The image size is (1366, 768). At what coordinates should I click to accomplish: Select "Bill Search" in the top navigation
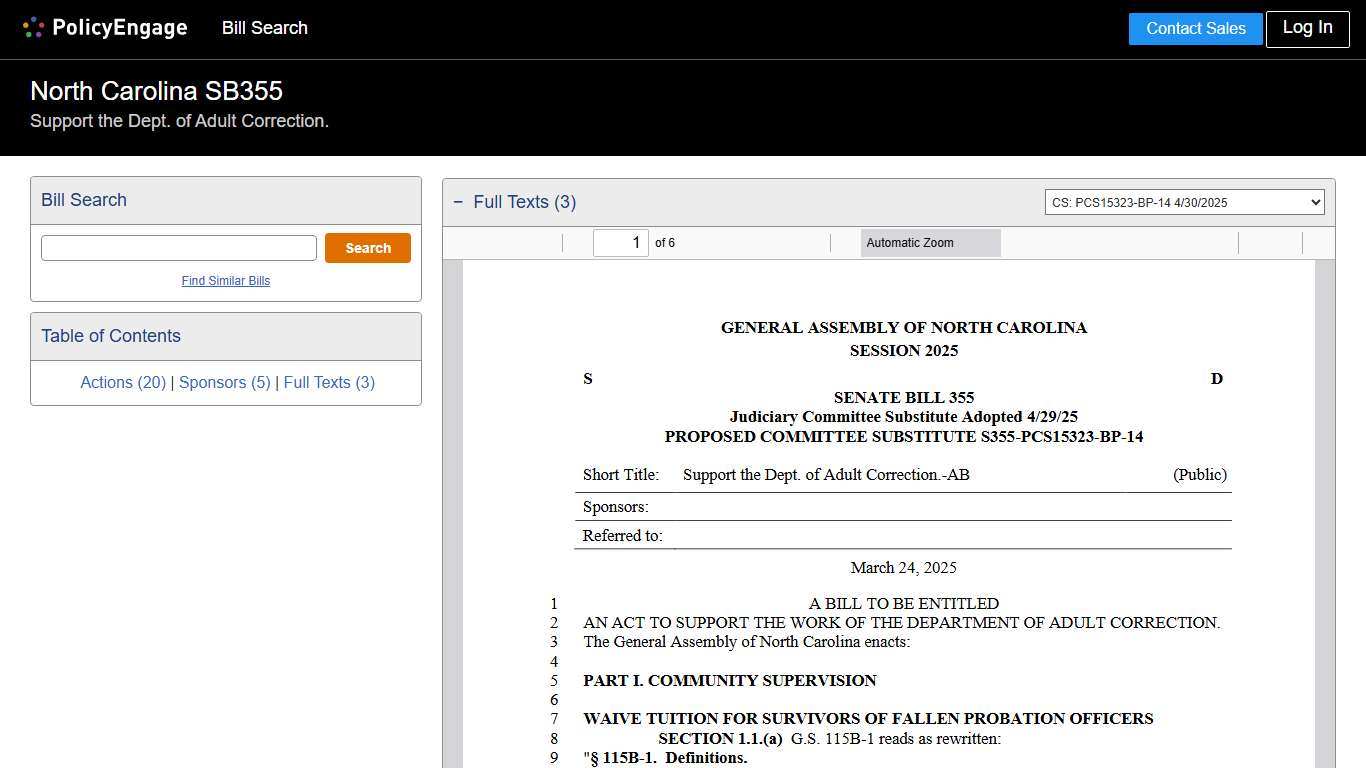pos(264,28)
